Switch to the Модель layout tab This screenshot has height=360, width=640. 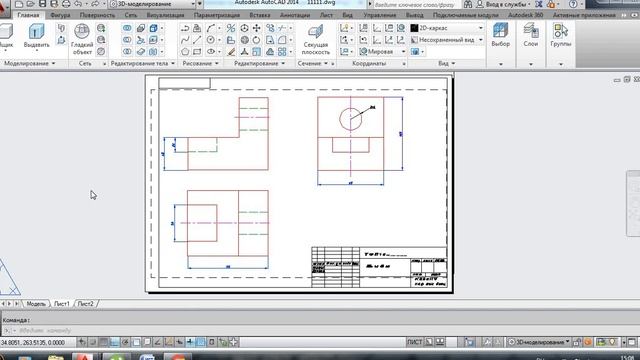tap(36, 304)
